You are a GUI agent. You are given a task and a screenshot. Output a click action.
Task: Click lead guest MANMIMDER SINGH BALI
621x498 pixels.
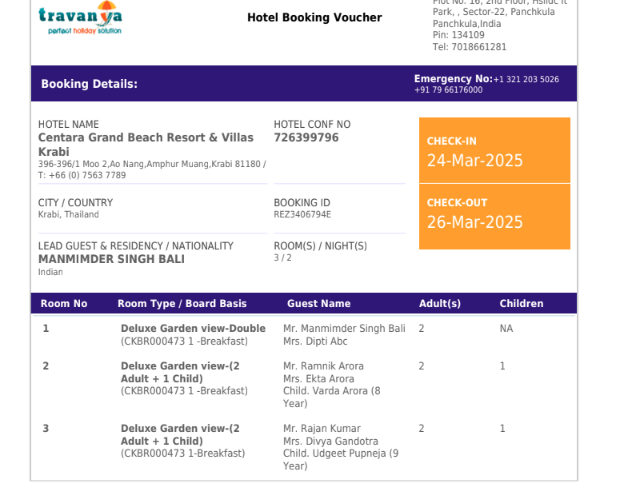pyautogui.click(x=111, y=259)
